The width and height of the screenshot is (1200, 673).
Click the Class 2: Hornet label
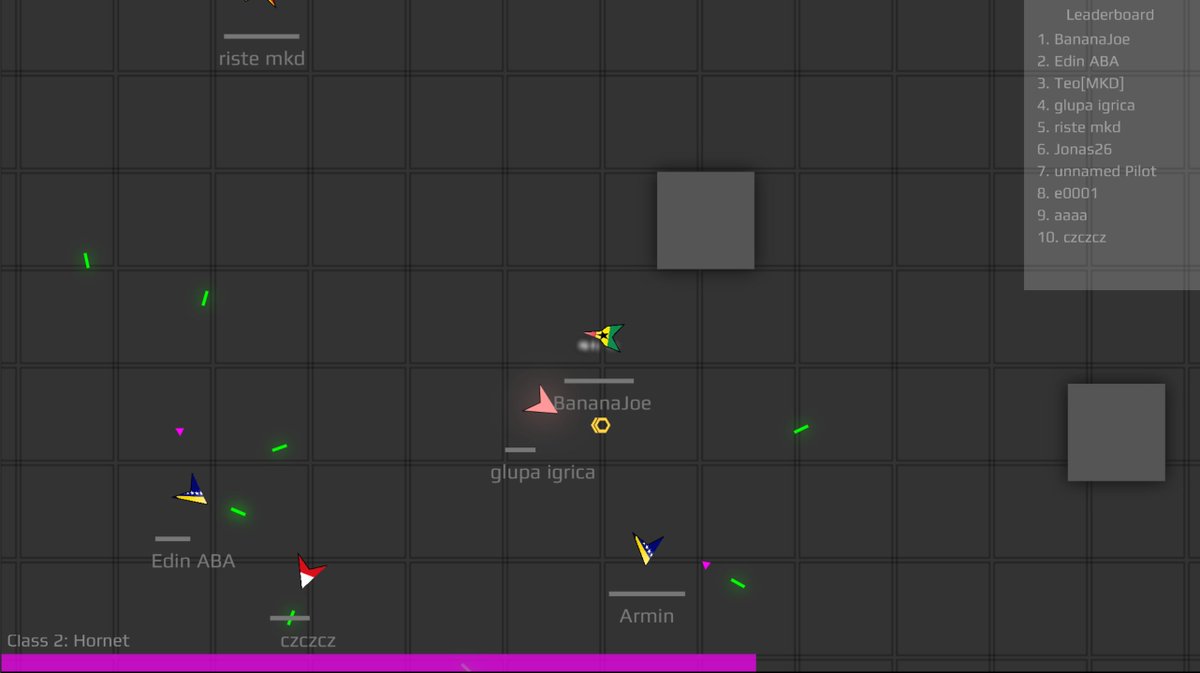coord(66,640)
